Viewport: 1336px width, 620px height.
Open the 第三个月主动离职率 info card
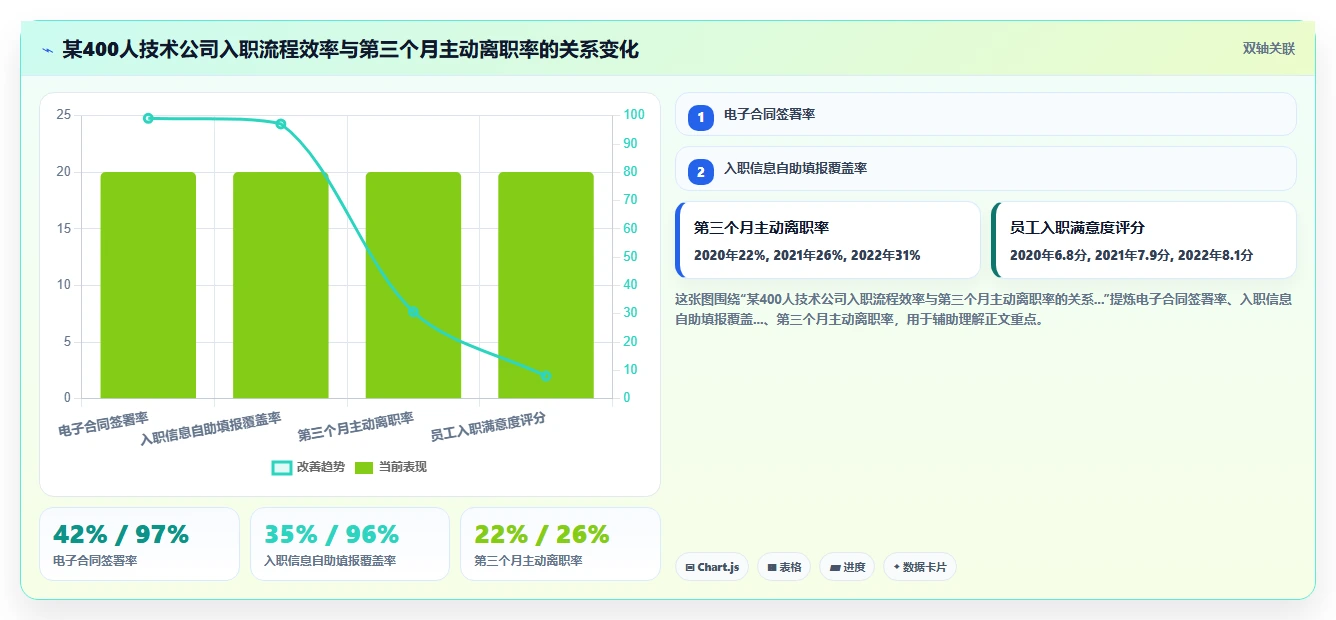(828, 240)
